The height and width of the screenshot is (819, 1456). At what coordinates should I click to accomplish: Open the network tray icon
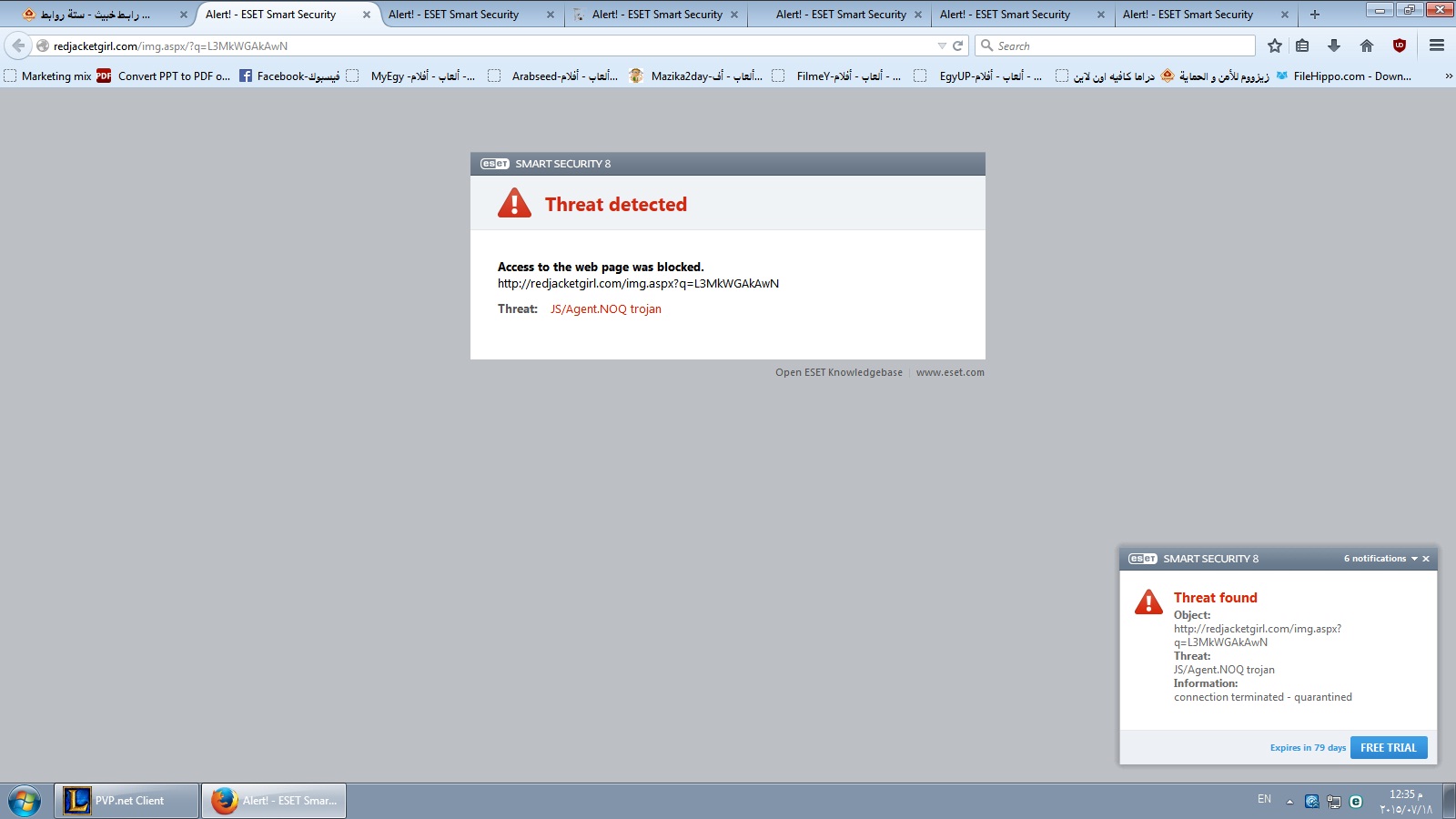click(1334, 801)
